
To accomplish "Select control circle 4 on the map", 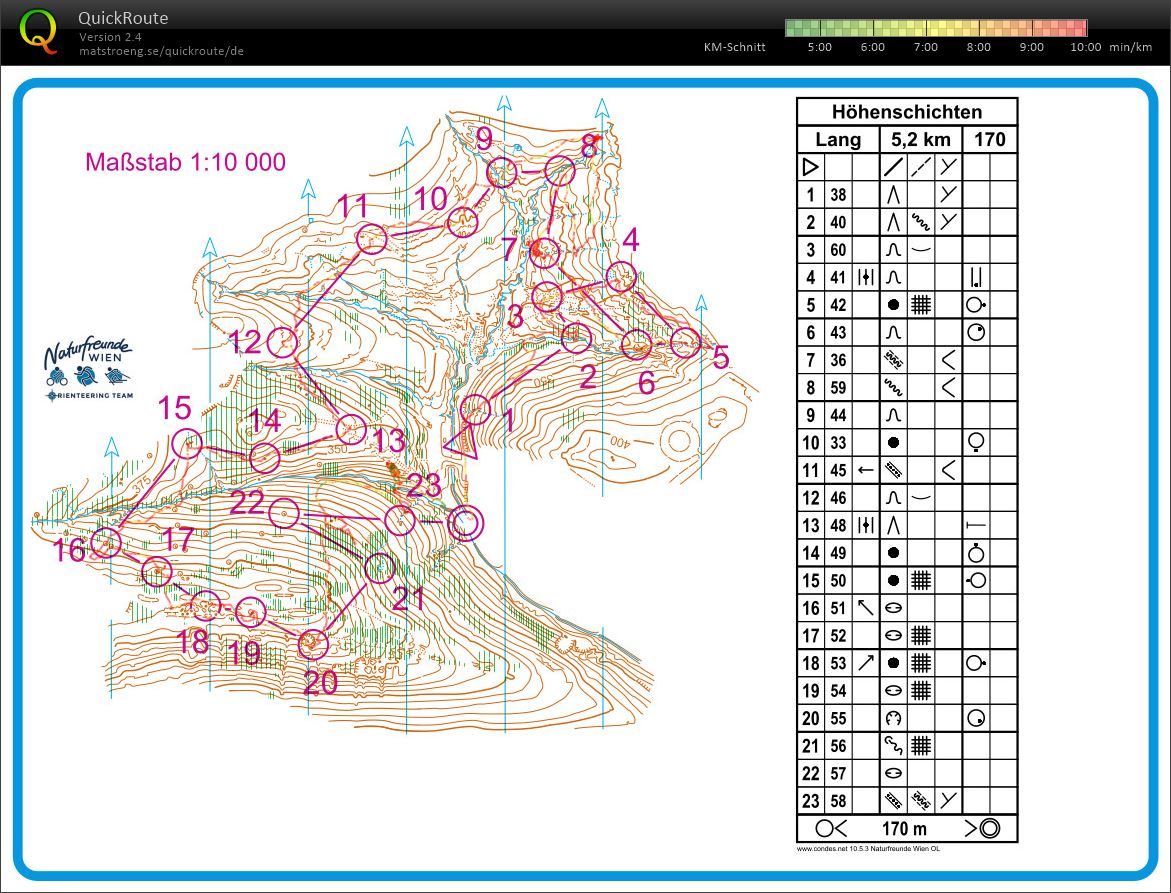I will pyautogui.click(x=621, y=277).
